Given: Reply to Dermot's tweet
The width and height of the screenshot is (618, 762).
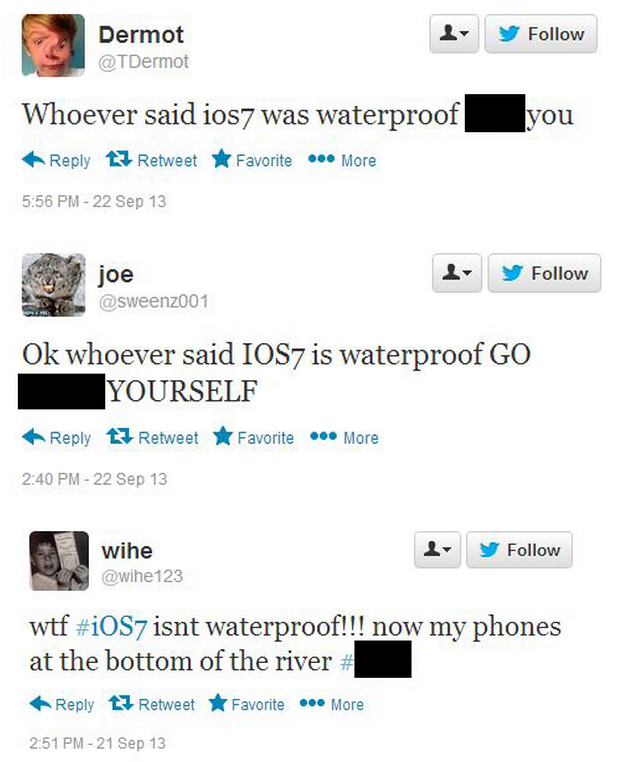Looking at the screenshot, I should coord(56,160).
